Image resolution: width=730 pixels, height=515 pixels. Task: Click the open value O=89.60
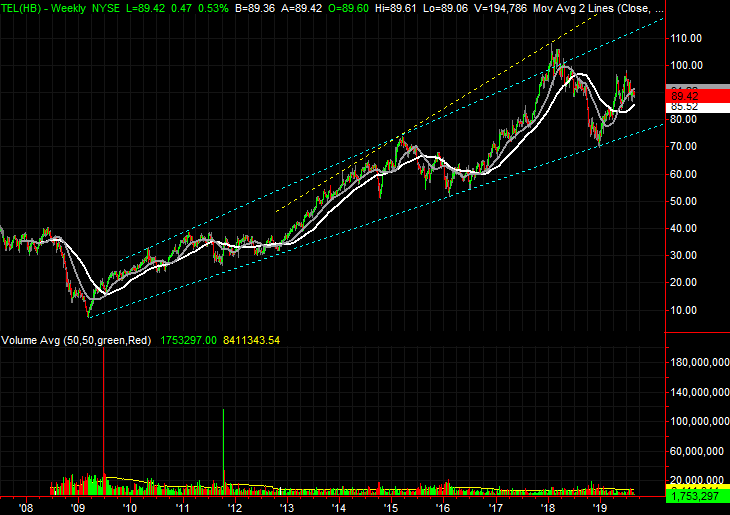coord(348,8)
